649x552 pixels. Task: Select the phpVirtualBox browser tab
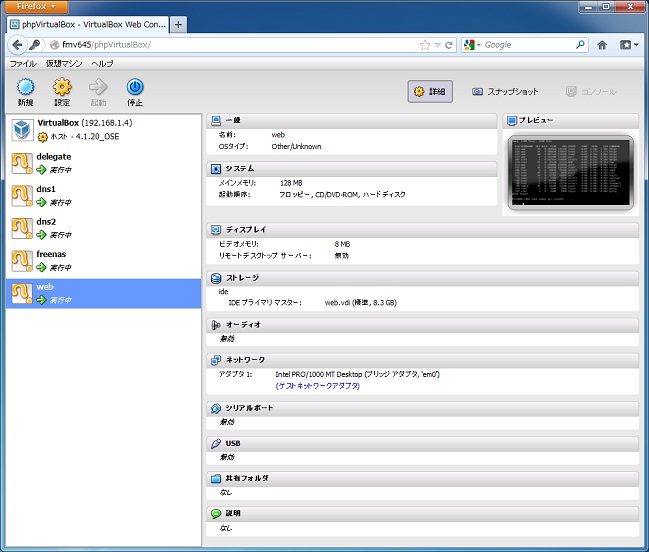[x=88, y=24]
